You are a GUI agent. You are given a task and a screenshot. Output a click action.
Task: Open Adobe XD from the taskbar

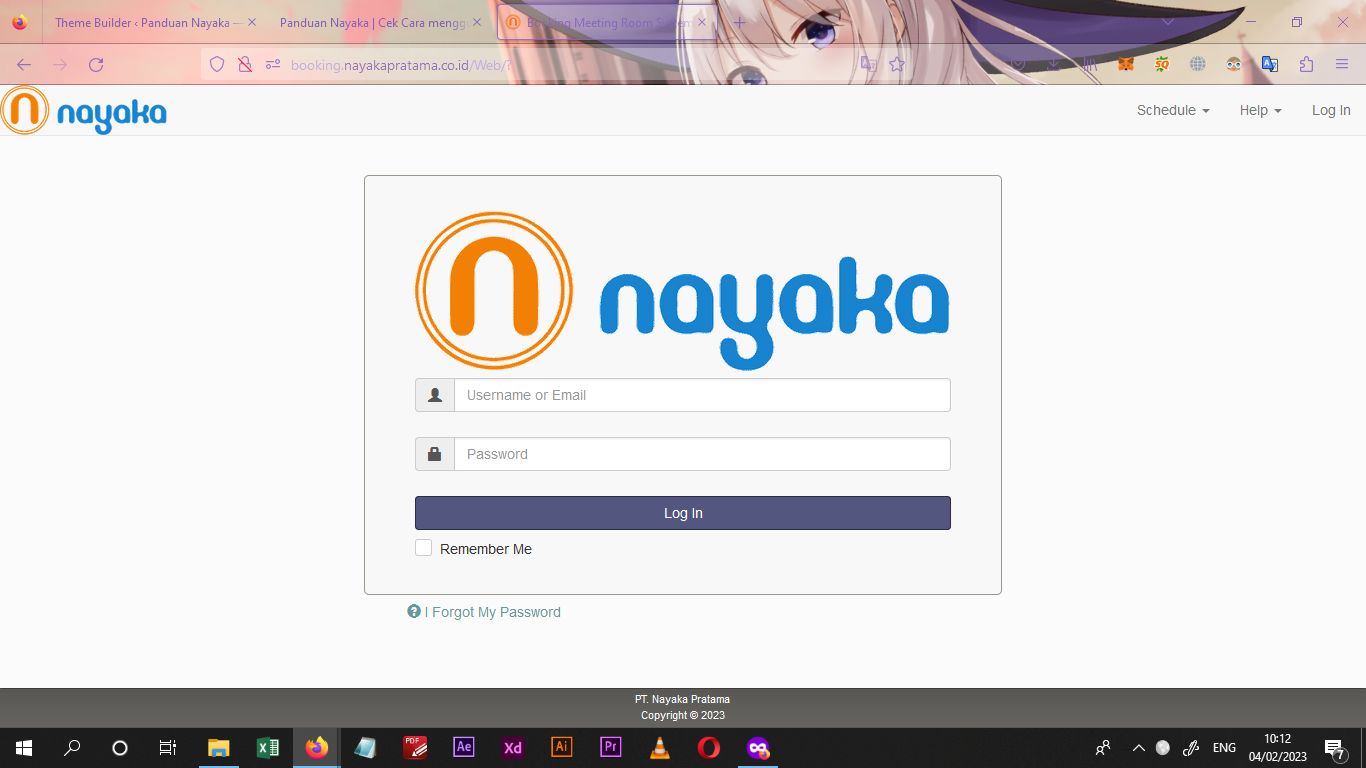[513, 748]
